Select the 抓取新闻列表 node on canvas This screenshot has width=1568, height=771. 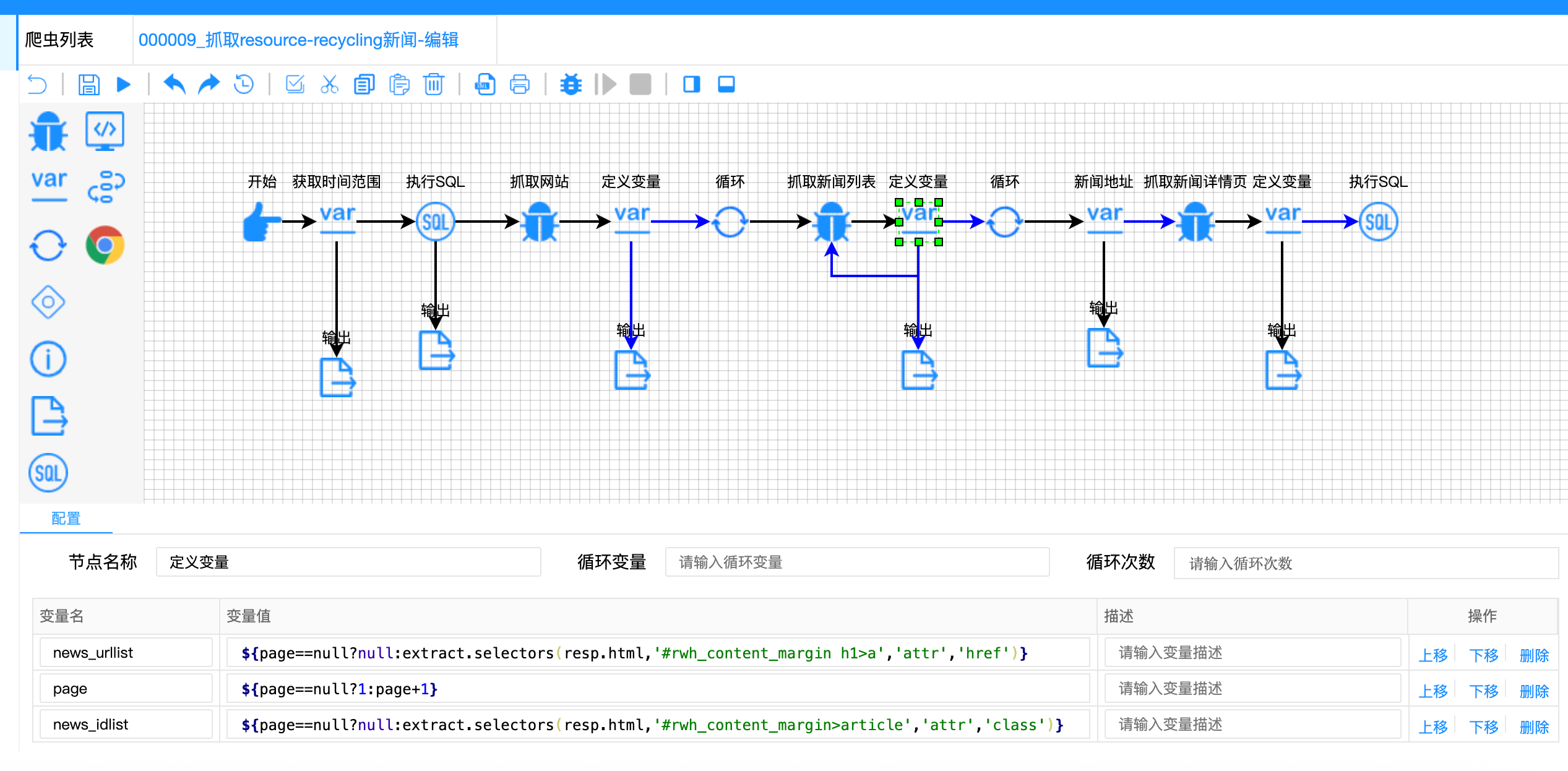click(x=831, y=222)
